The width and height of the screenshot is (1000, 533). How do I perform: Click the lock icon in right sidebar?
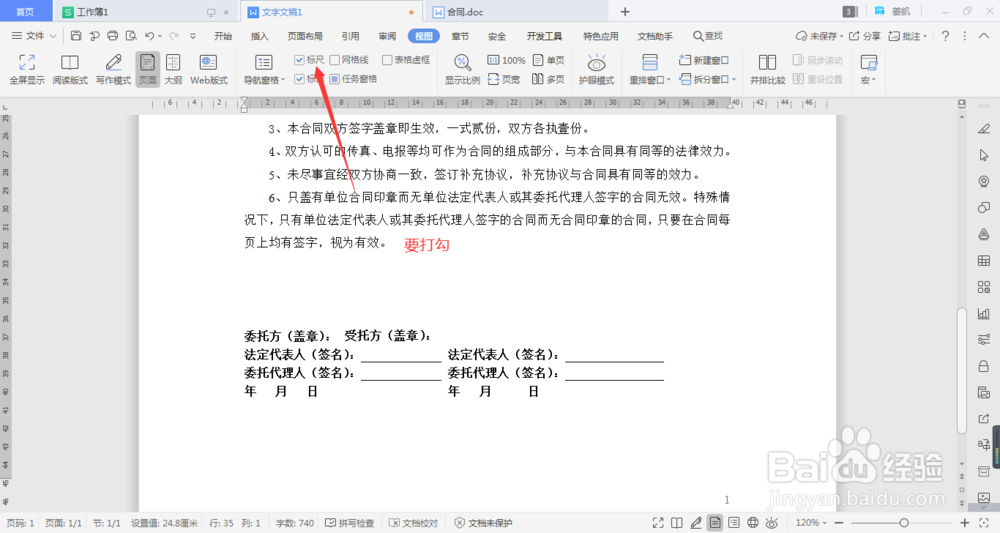click(x=984, y=366)
